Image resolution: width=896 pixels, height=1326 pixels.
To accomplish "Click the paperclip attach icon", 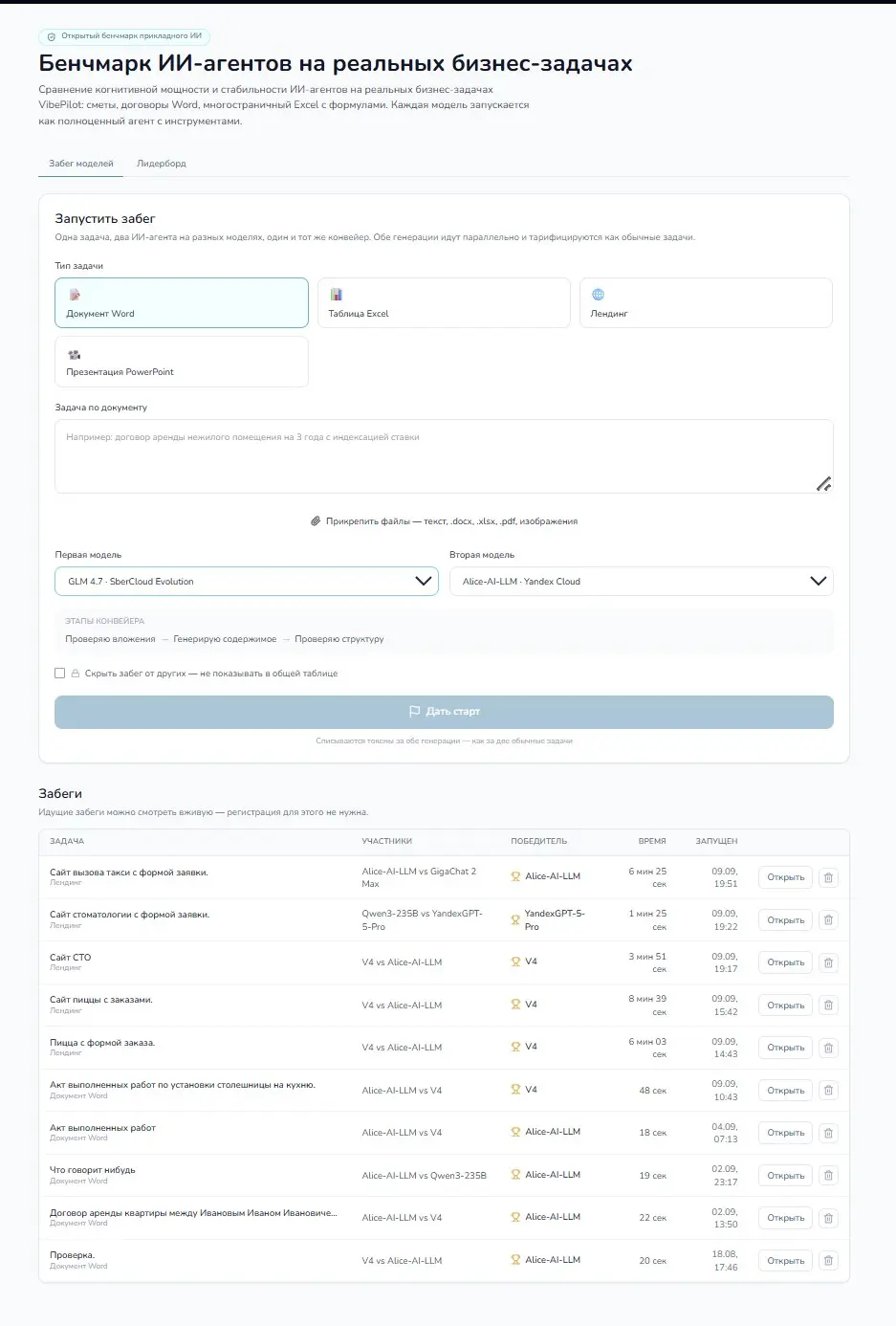I will tap(316, 521).
